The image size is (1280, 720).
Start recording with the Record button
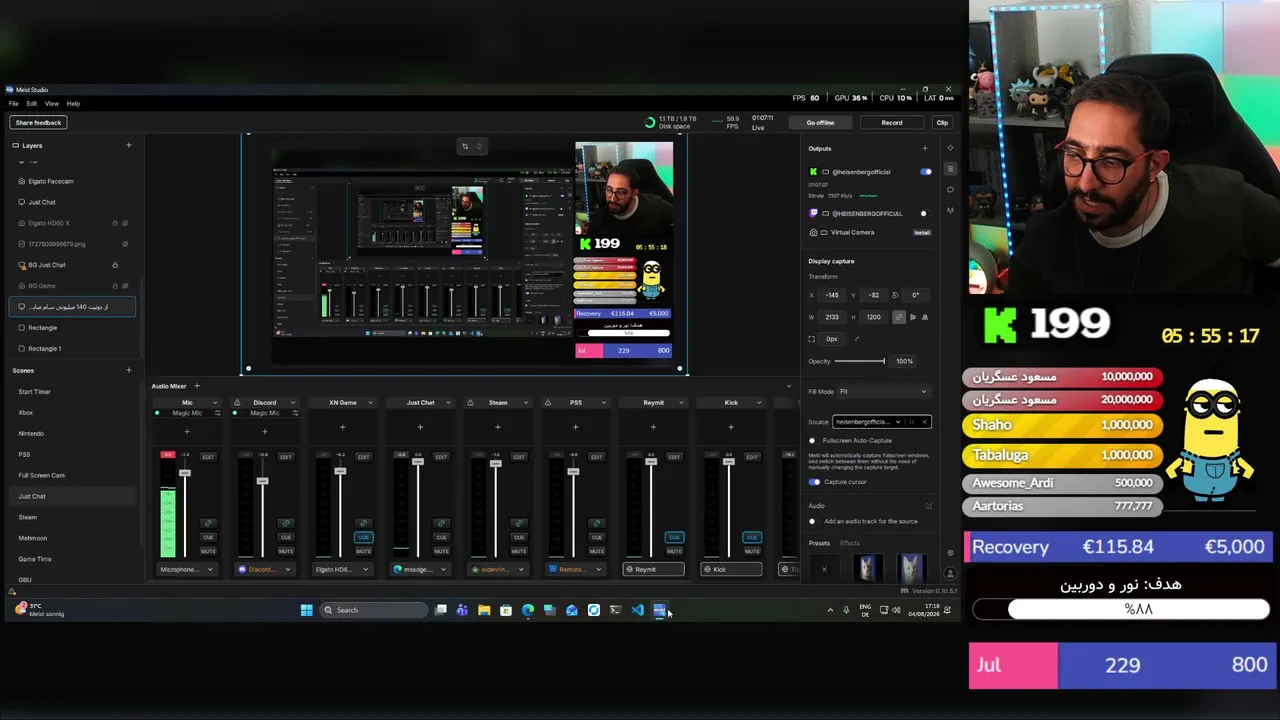click(x=891, y=123)
